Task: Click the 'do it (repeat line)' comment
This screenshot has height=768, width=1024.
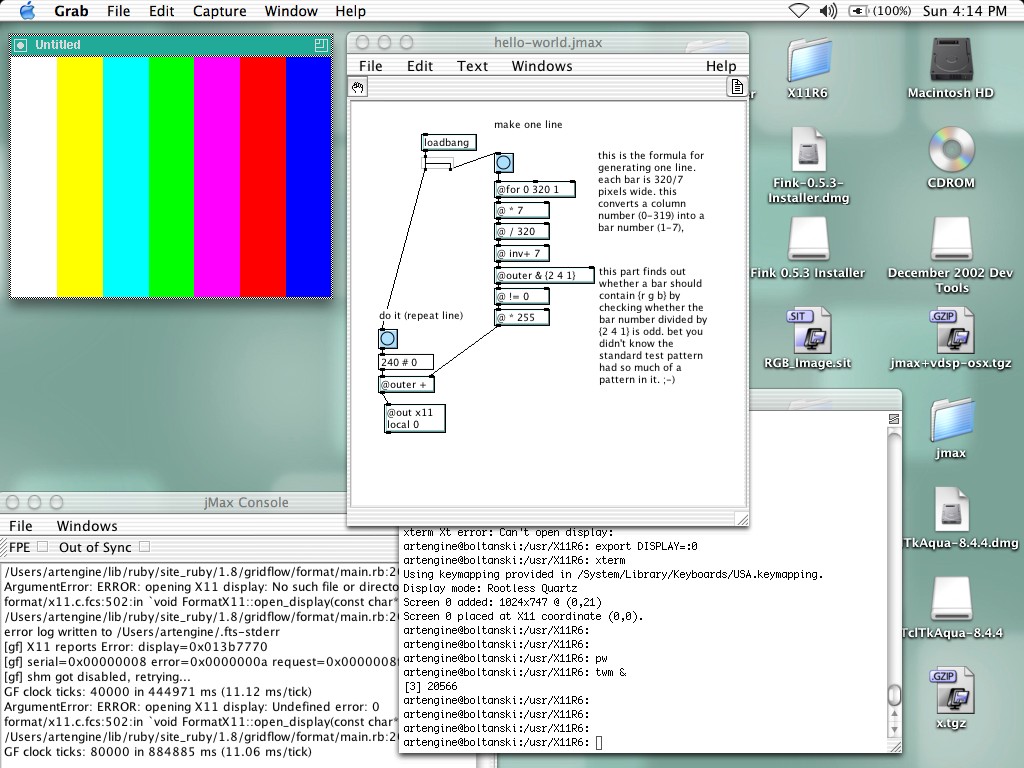Action: [421, 315]
